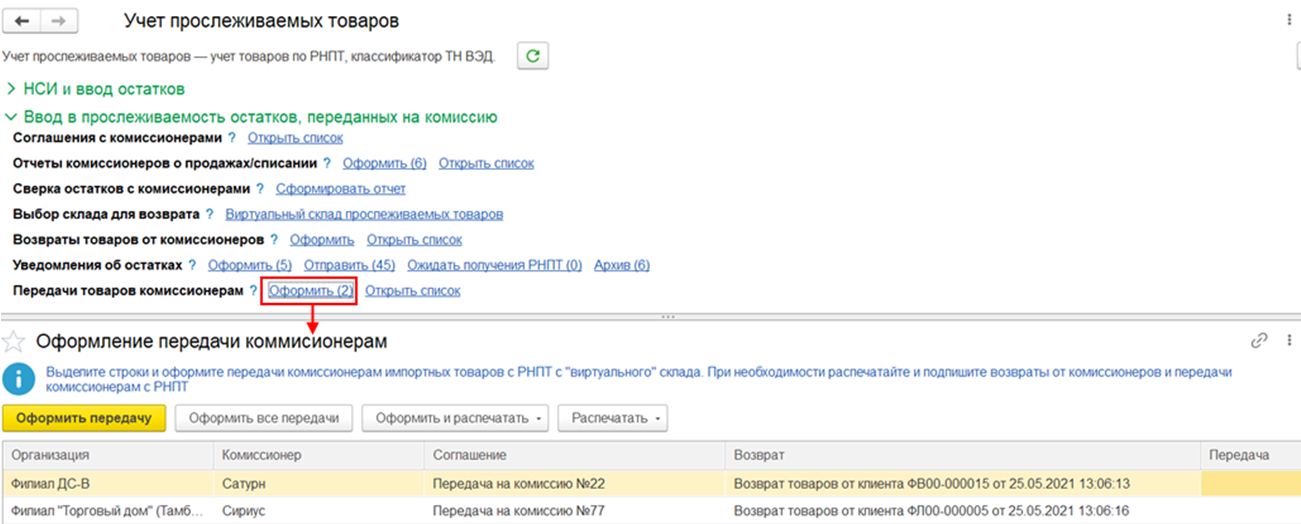Click help question mark beside Соглашения с комиссионерами
The width and height of the screenshot is (1301, 524).
point(232,138)
